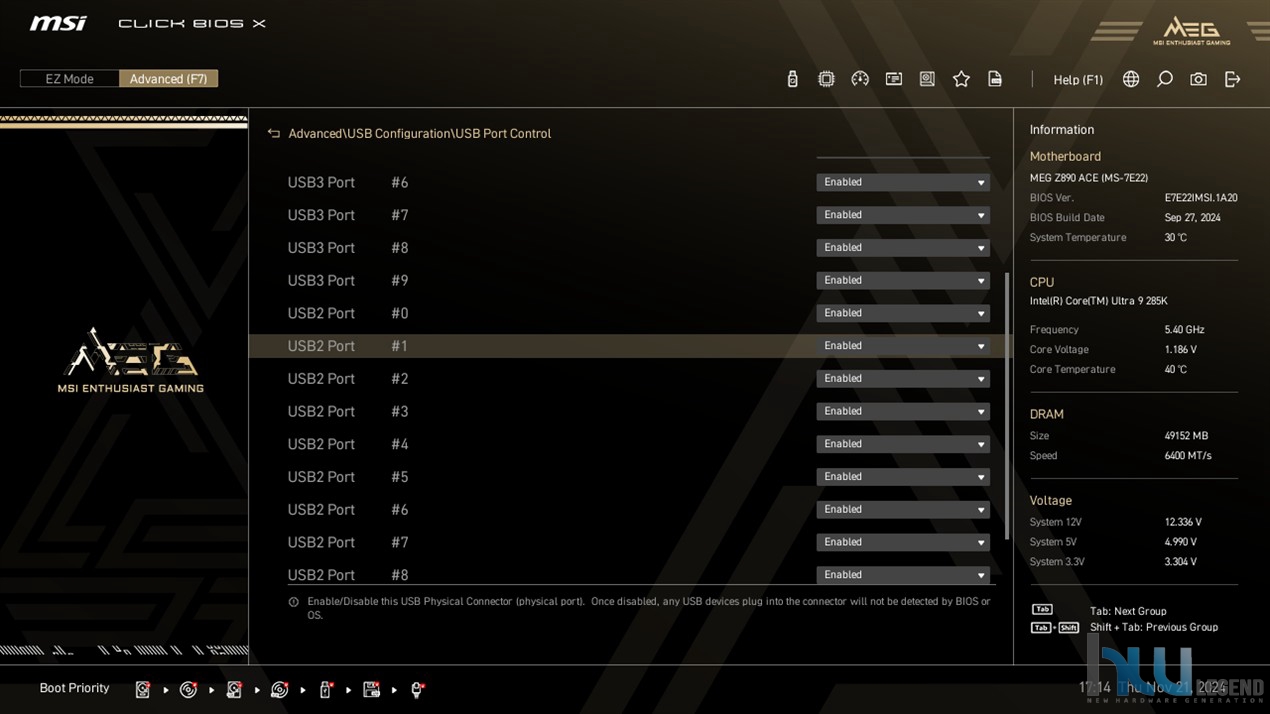
Task: Click the CPU chip icon in toolbar
Action: pos(826,79)
